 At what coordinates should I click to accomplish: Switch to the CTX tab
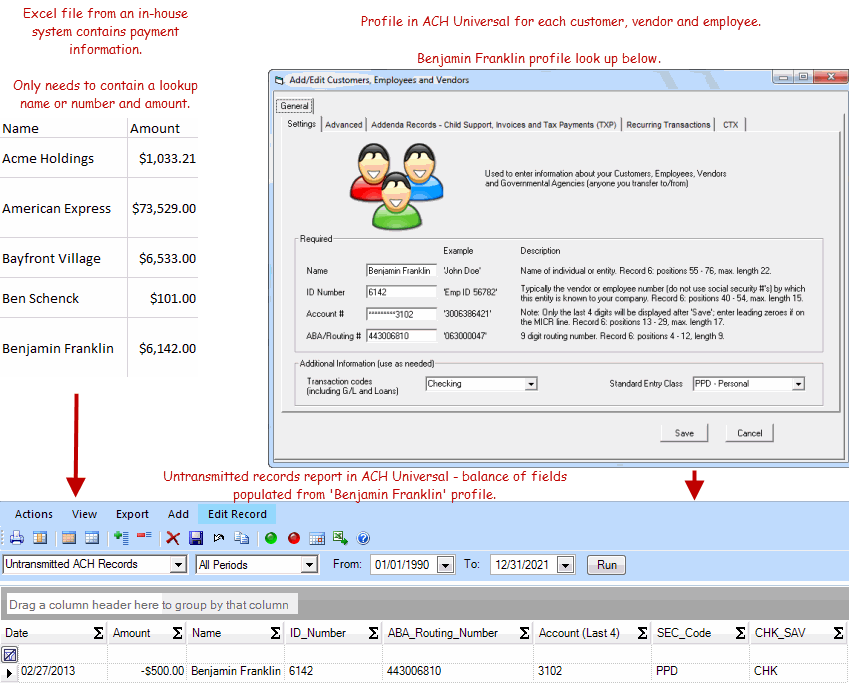click(x=730, y=125)
